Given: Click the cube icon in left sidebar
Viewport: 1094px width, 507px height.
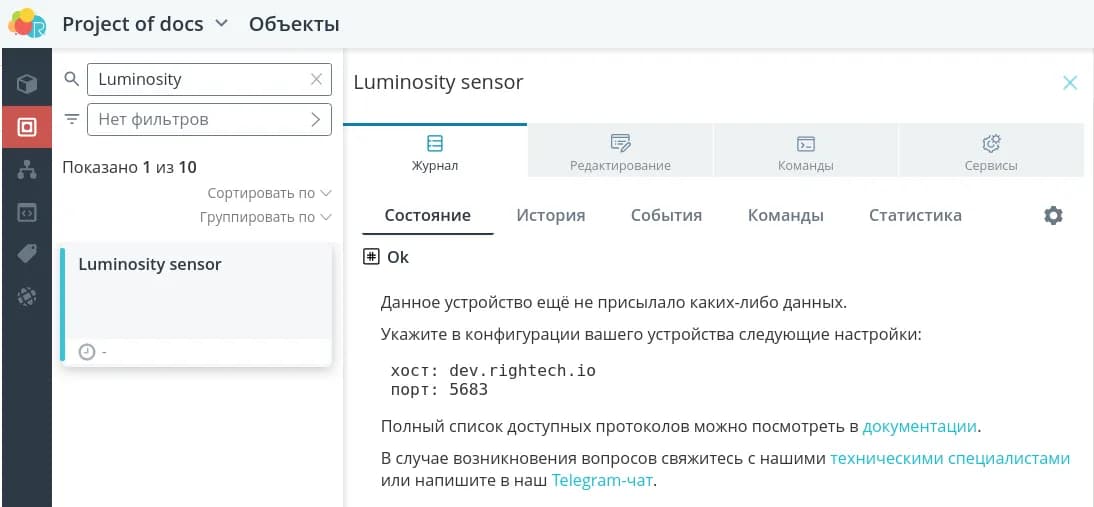Looking at the screenshot, I should [x=27, y=84].
